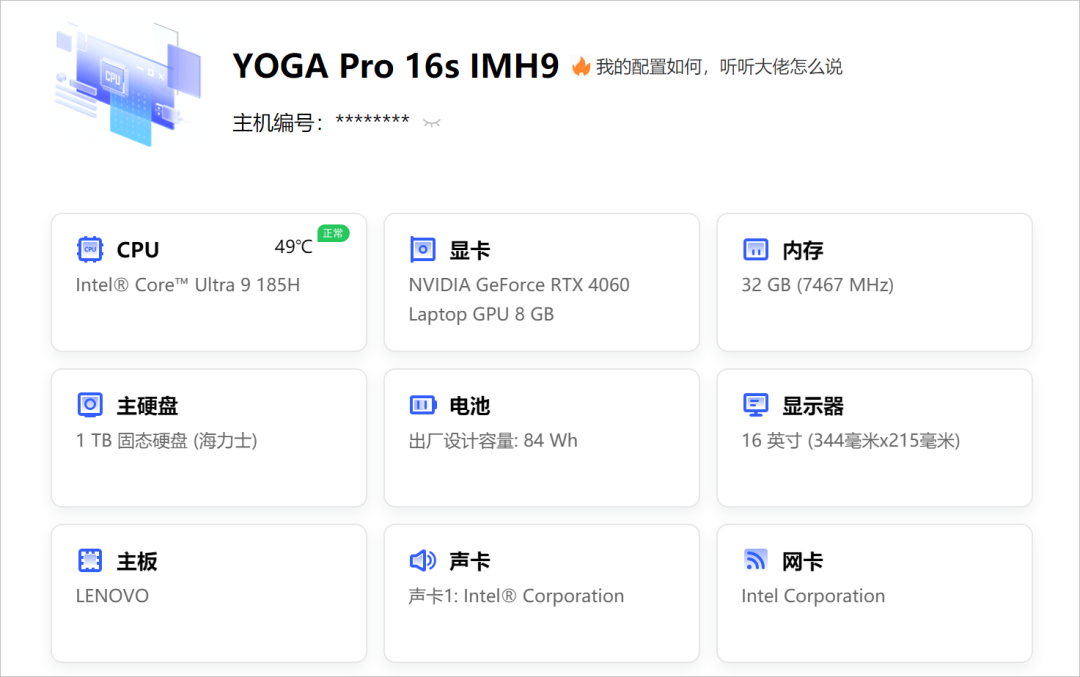Click the 正常 status badge on CPU card
The height and width of the screenshot is (677, 1080).
coord(332,234)
